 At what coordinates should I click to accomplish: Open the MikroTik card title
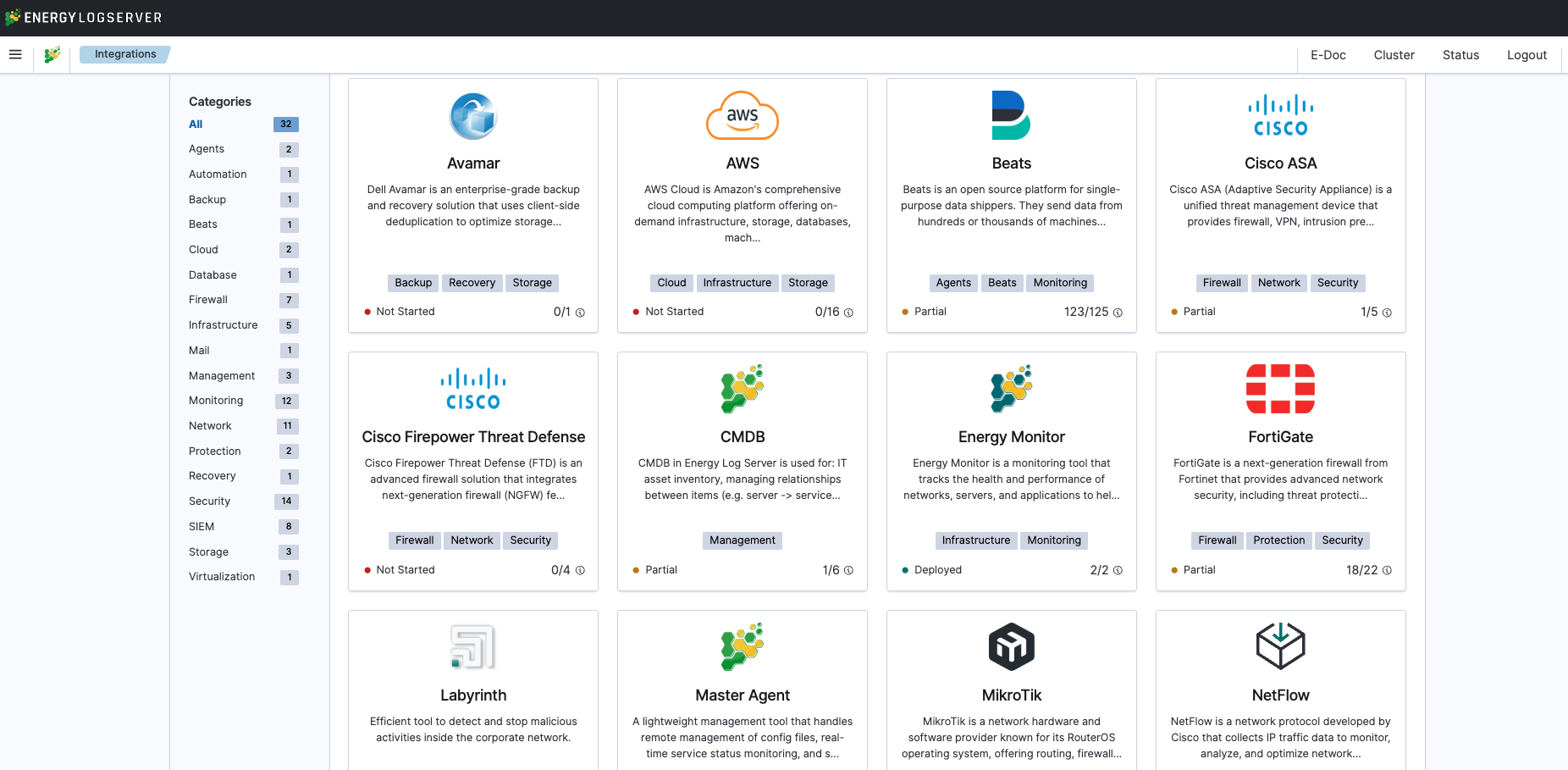[1012, 695]
